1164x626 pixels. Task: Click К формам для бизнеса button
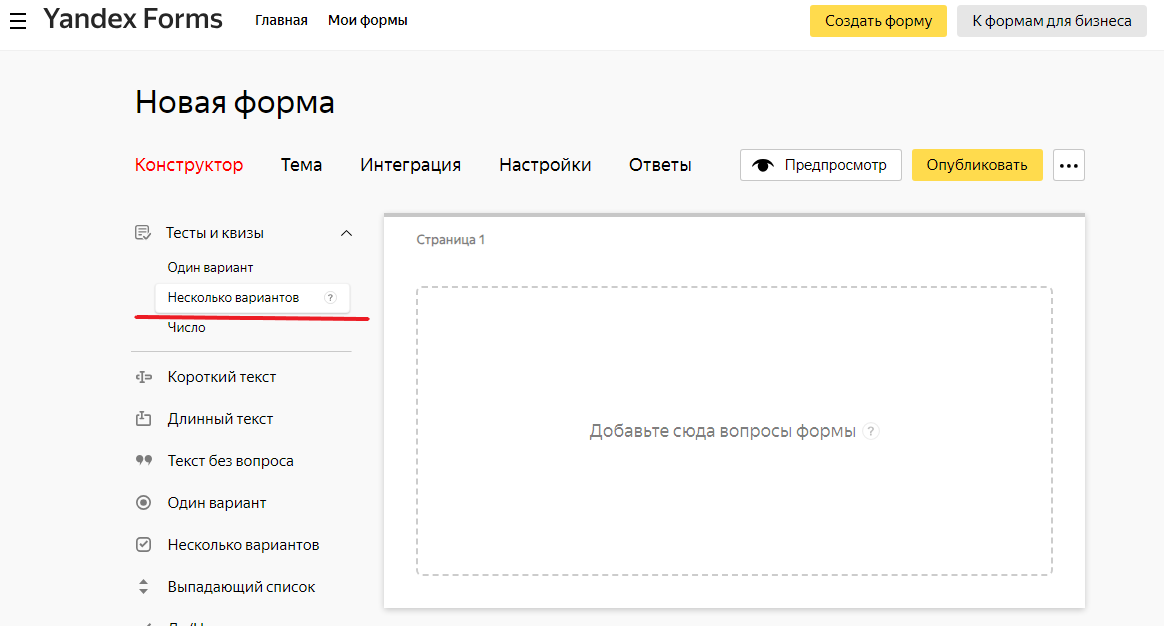tap(1052, 21)
